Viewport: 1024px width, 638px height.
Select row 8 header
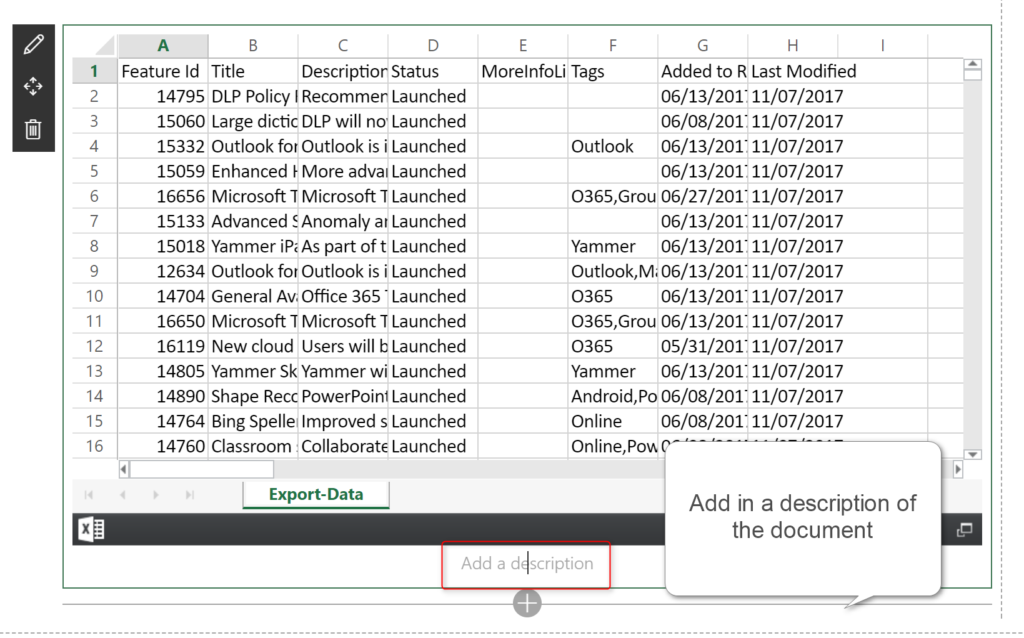coord(95,246)
